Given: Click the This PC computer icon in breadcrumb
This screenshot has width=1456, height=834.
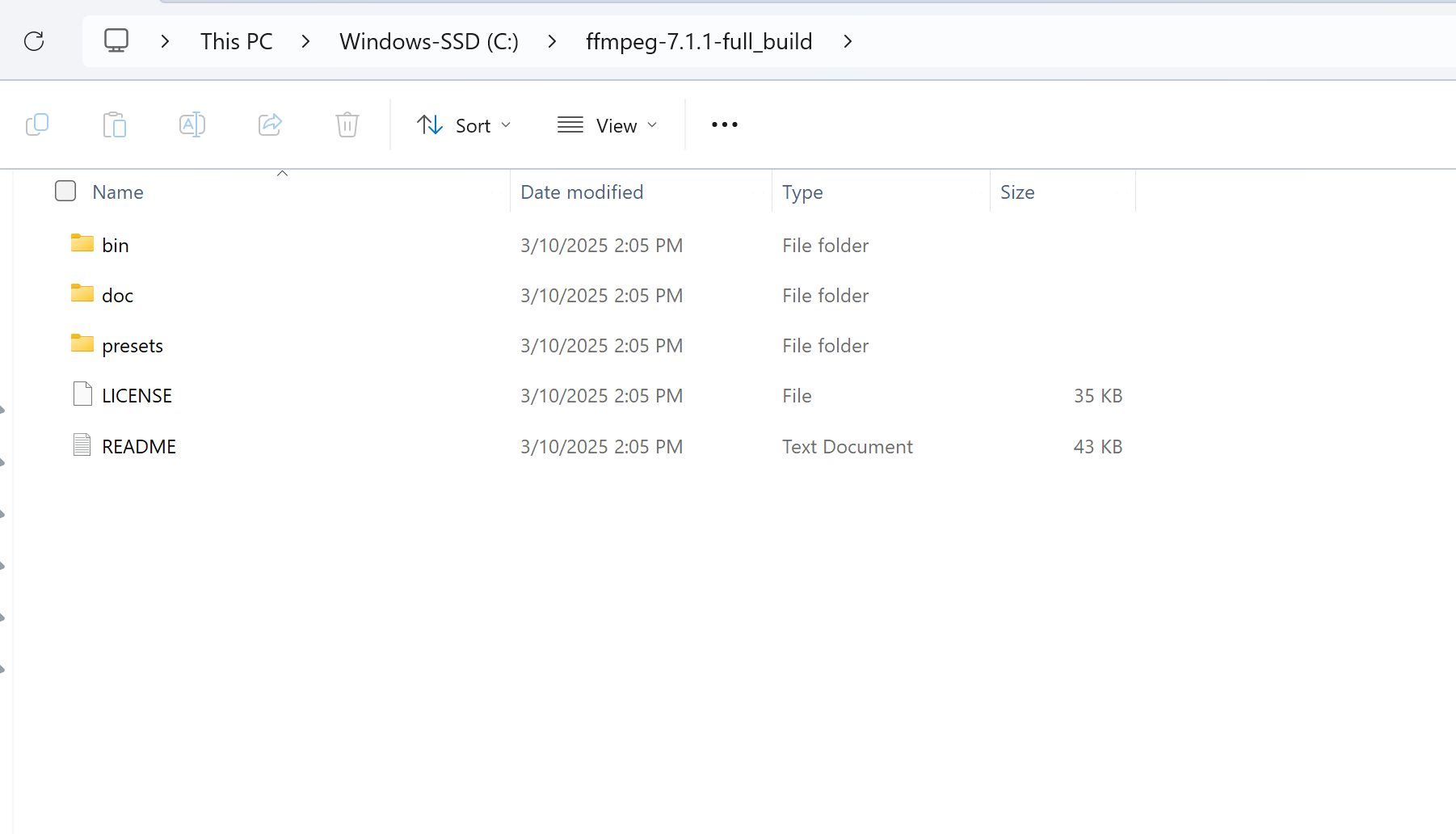Looking at the screenshot, I should tap(116, 40).
